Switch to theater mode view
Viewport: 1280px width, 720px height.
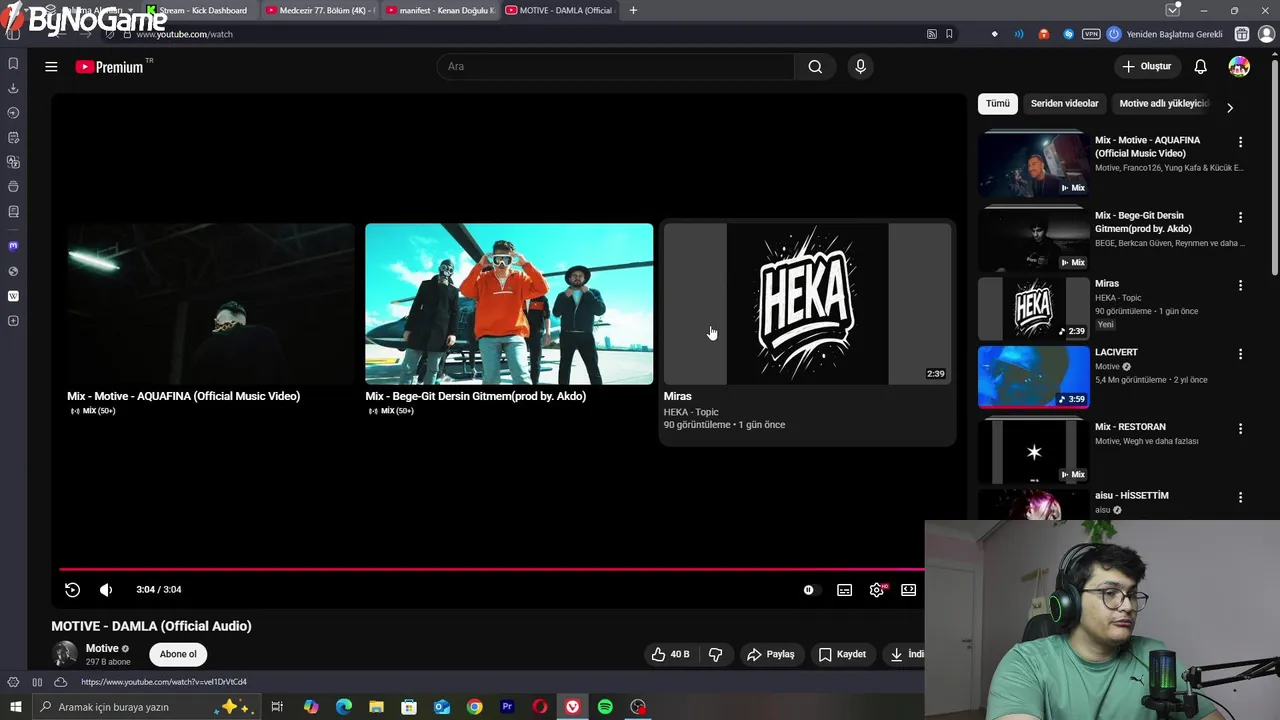click(x=909, y=590)
